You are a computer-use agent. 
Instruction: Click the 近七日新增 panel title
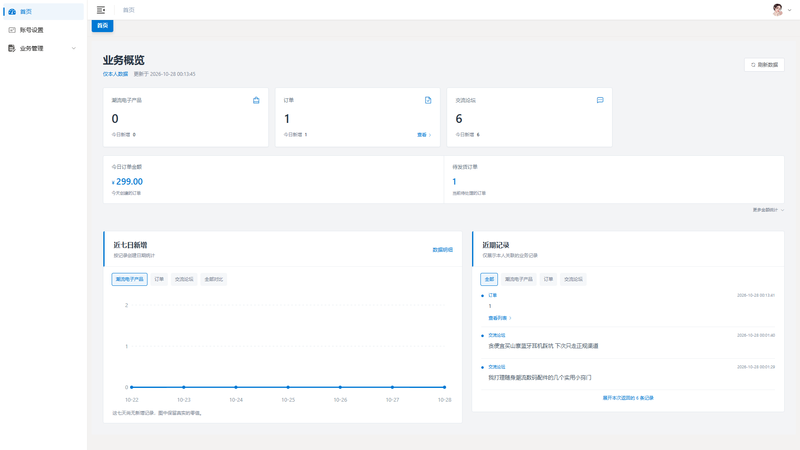click(130, 245)
